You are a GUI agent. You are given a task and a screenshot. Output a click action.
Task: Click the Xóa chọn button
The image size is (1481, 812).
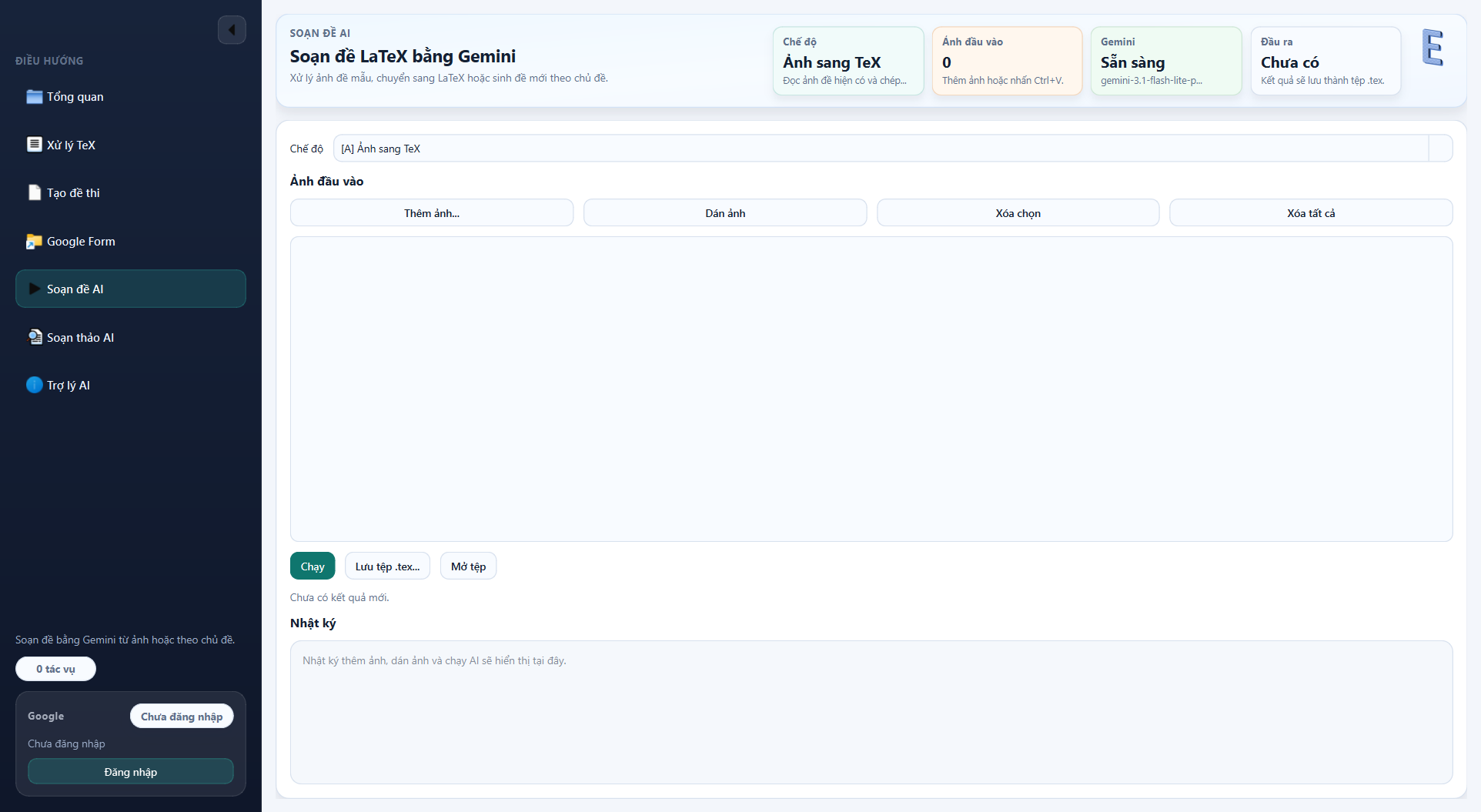click(x=1018, y=213)
